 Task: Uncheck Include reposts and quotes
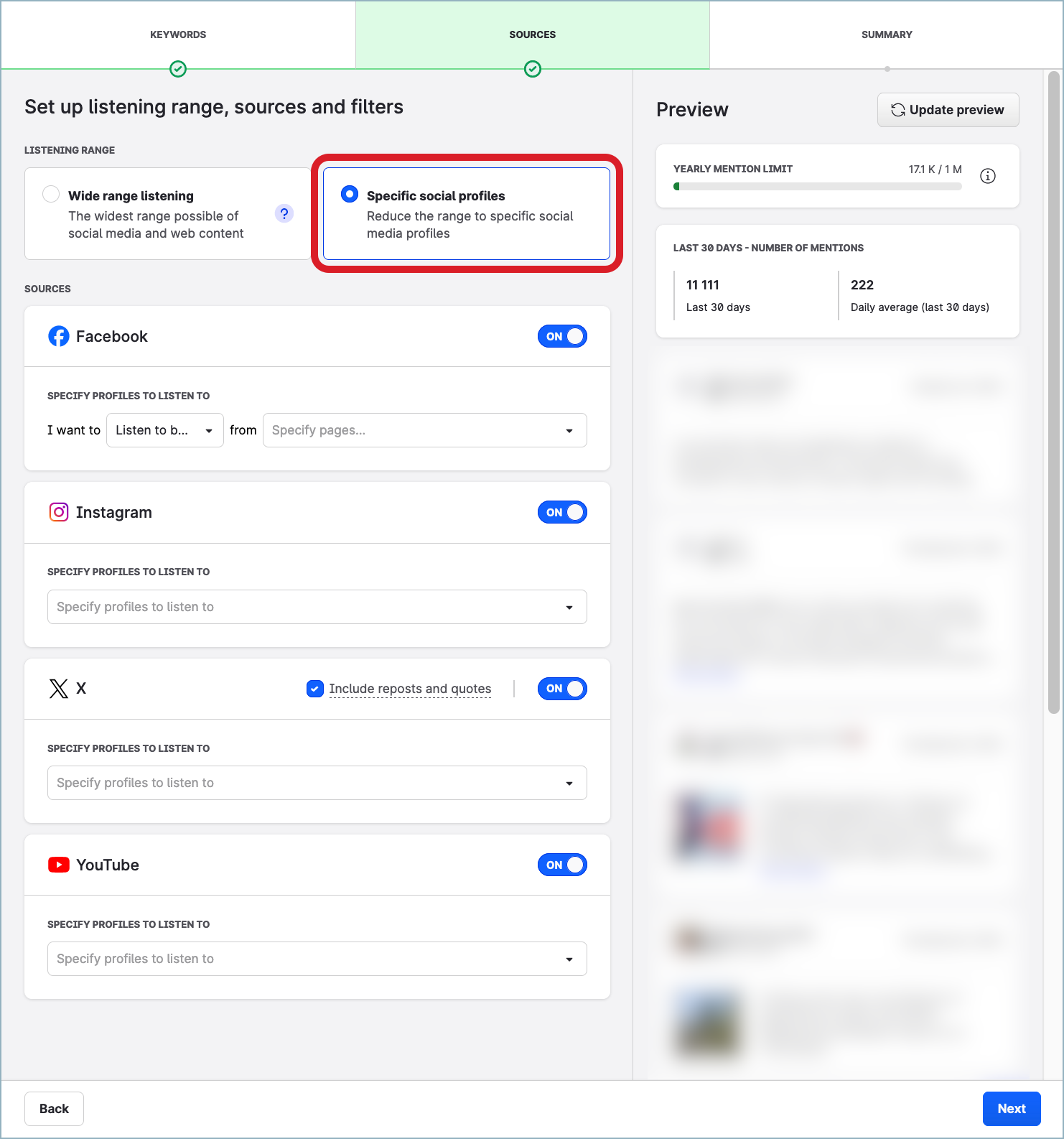coord(315,689)
